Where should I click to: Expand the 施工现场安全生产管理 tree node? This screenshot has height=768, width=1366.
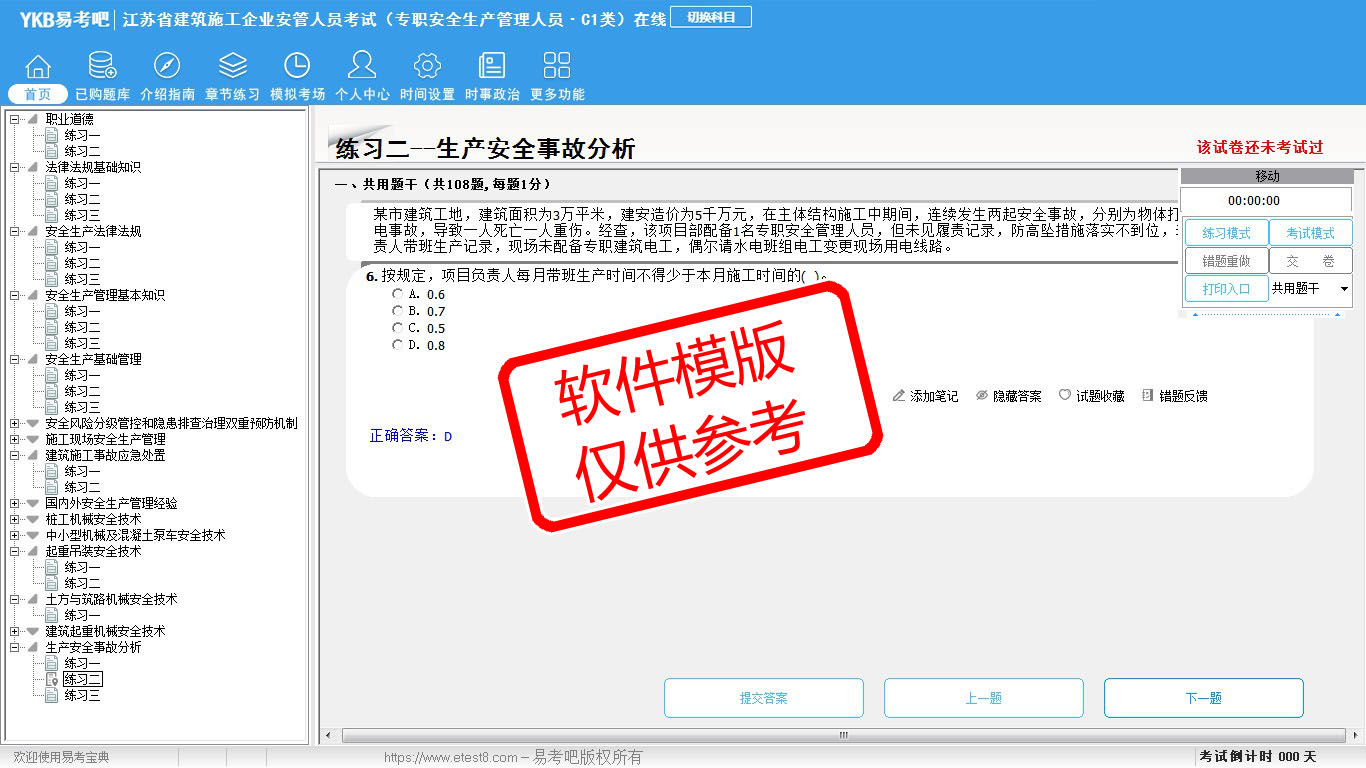[x=15, y=439]
